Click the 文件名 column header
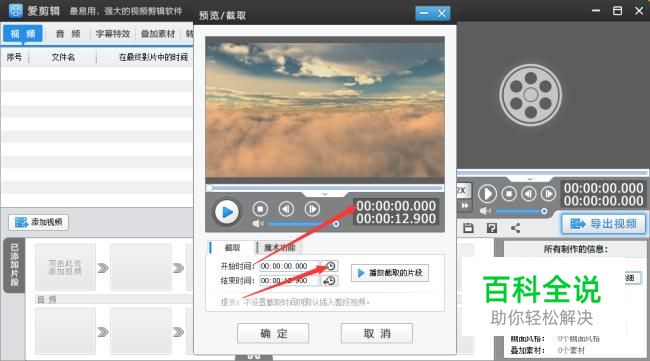 pyautogui.click(x=63, y=57)
